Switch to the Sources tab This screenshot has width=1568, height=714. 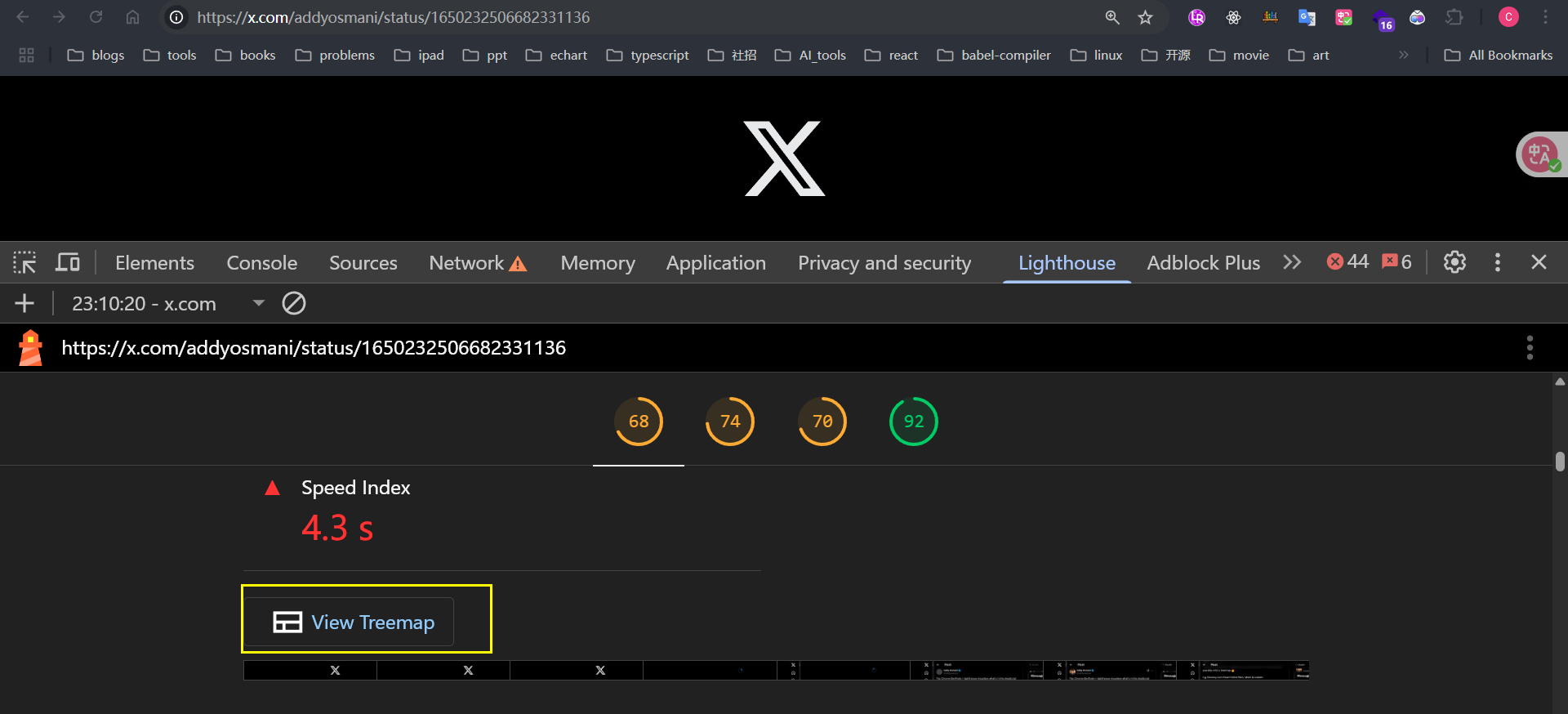(363, 262)
